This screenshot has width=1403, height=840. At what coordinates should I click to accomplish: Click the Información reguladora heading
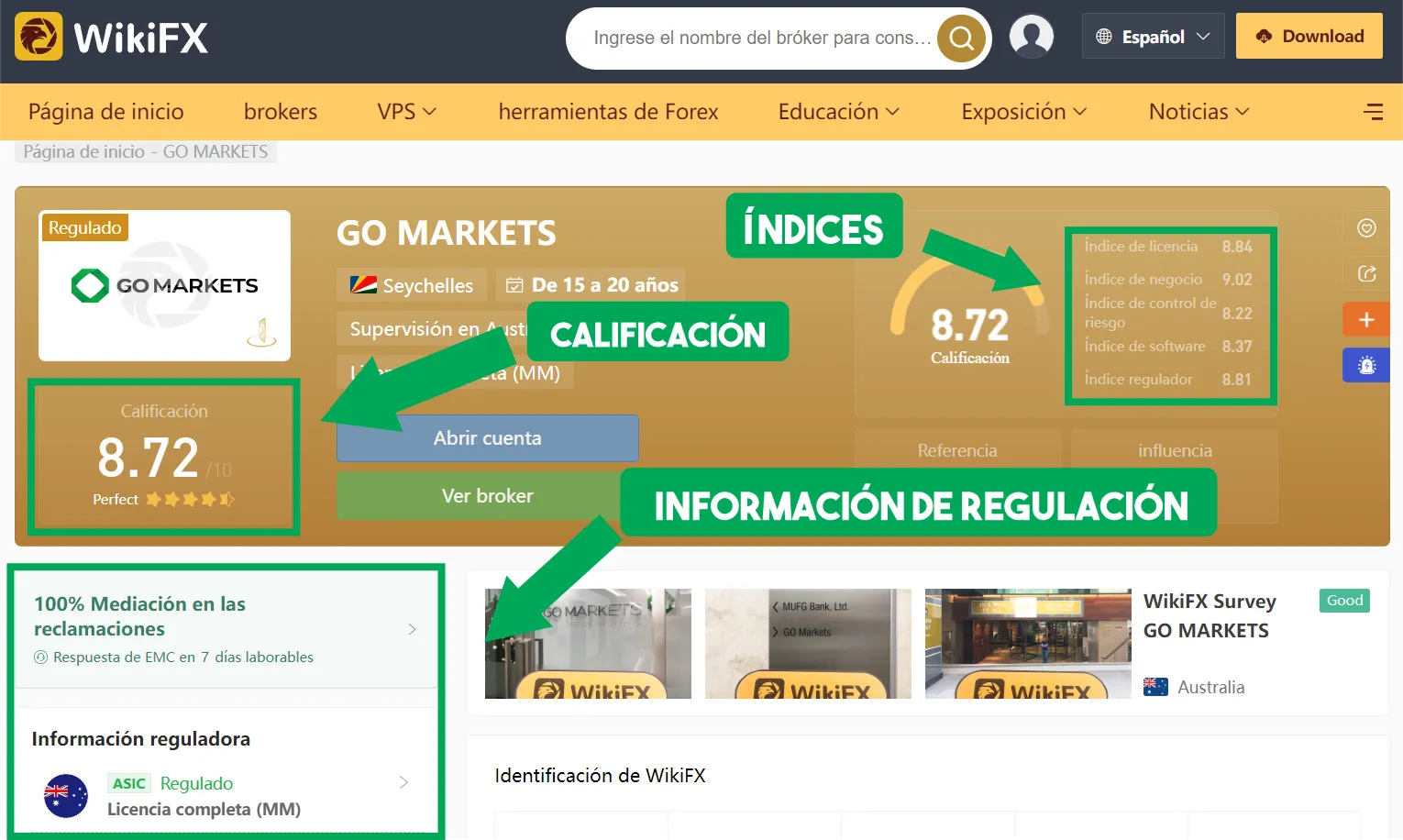pyautogui.click(x=140, y=739)
